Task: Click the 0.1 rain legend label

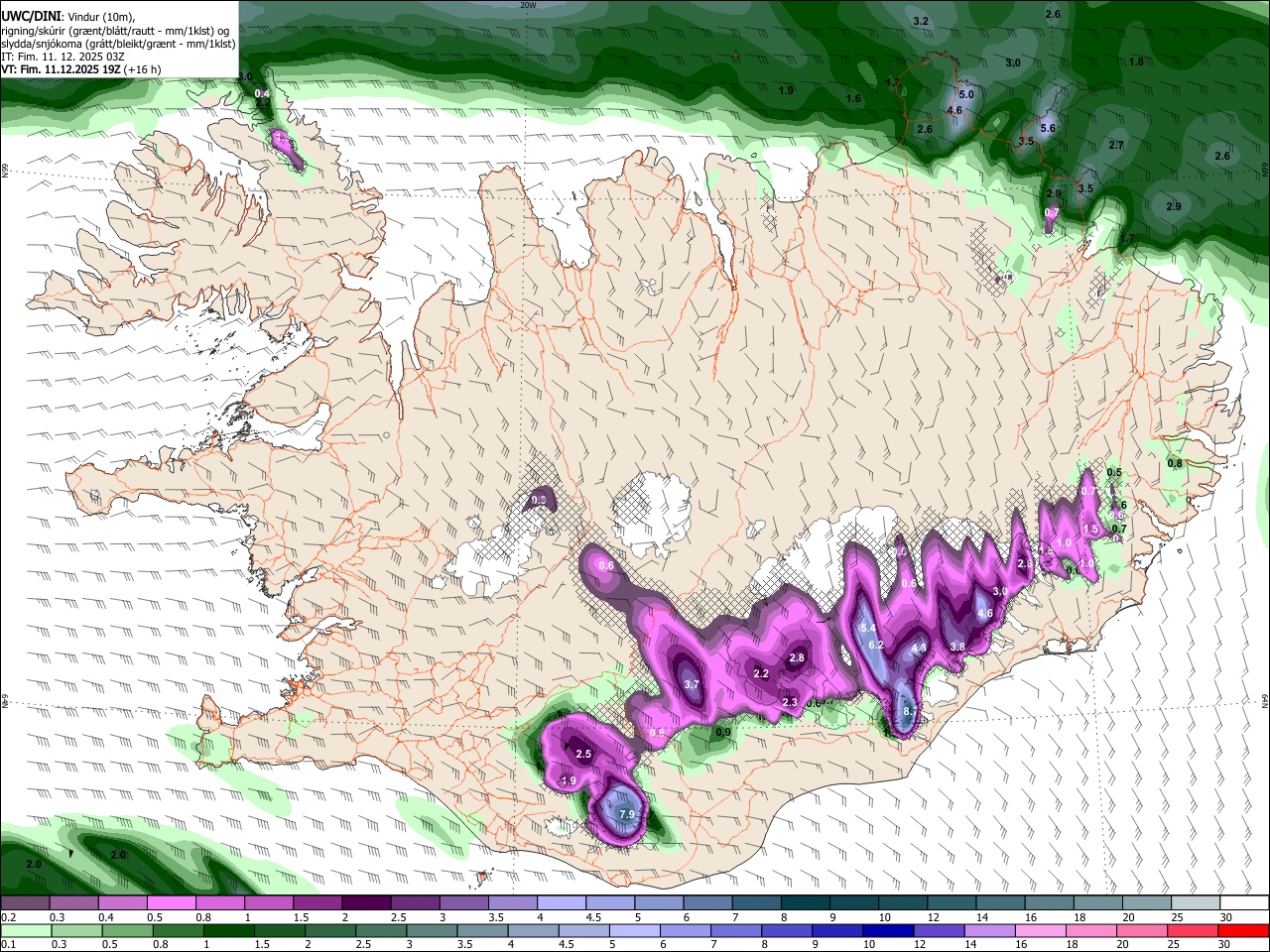Action: coord(8,944)
